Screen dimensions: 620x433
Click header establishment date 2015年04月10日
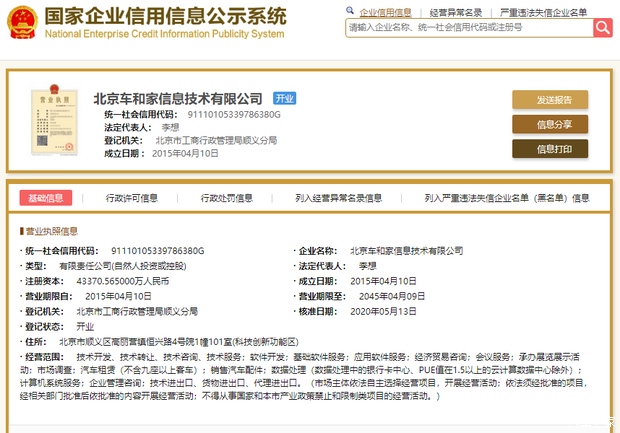[x=185, y=153]
